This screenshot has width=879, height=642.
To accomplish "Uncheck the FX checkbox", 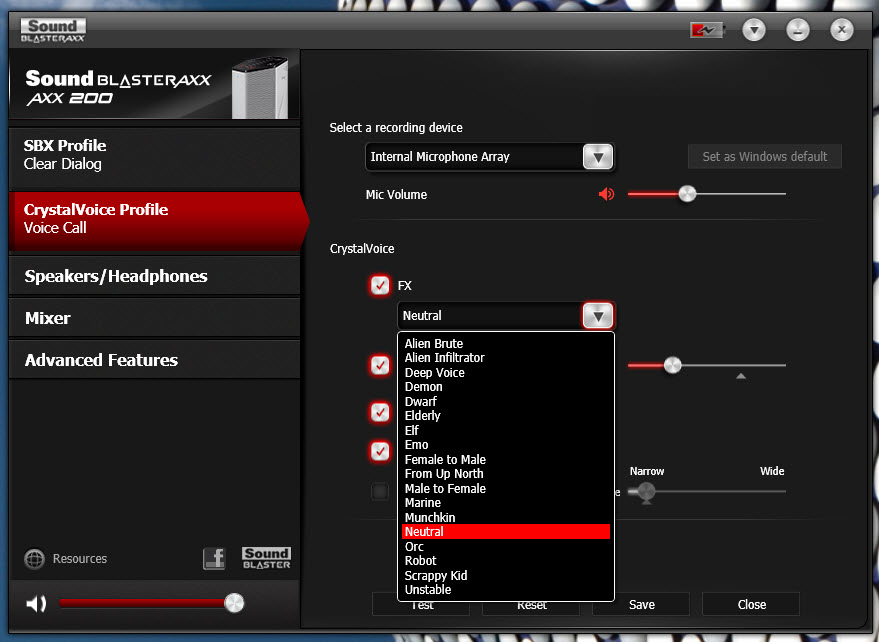I will [380, 285].
